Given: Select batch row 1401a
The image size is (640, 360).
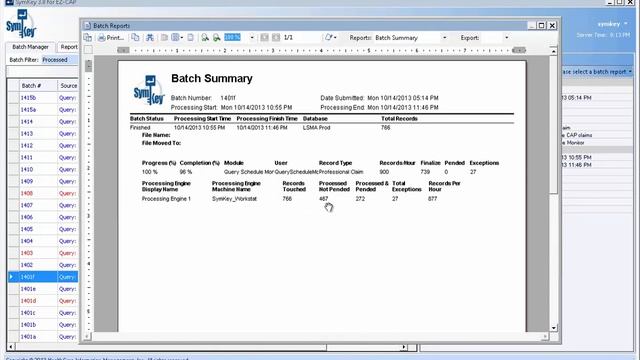Looking at the screenshot, I should click(x=43, y=337).
